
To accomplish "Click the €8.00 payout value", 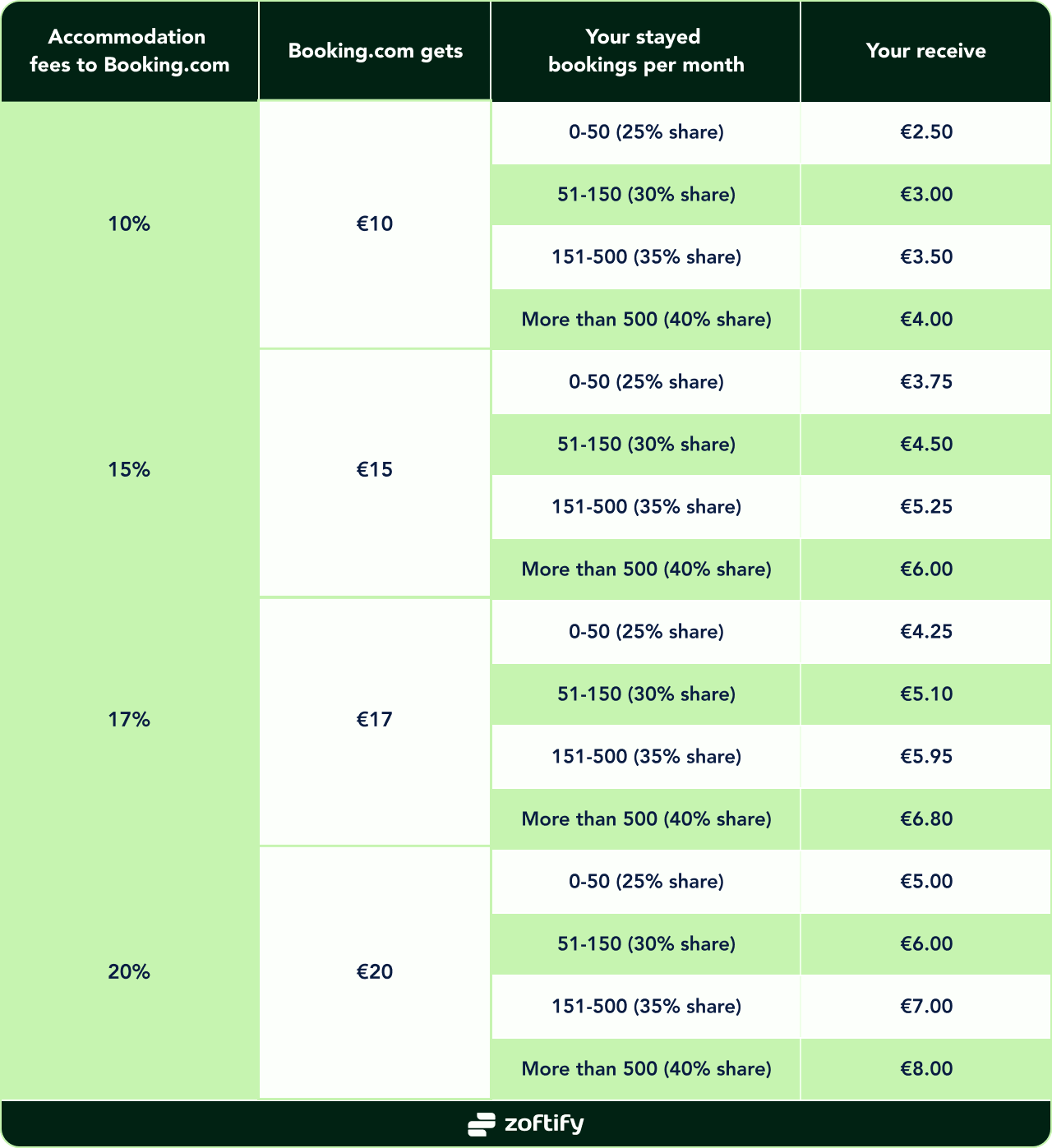I will click(926, 1068).
